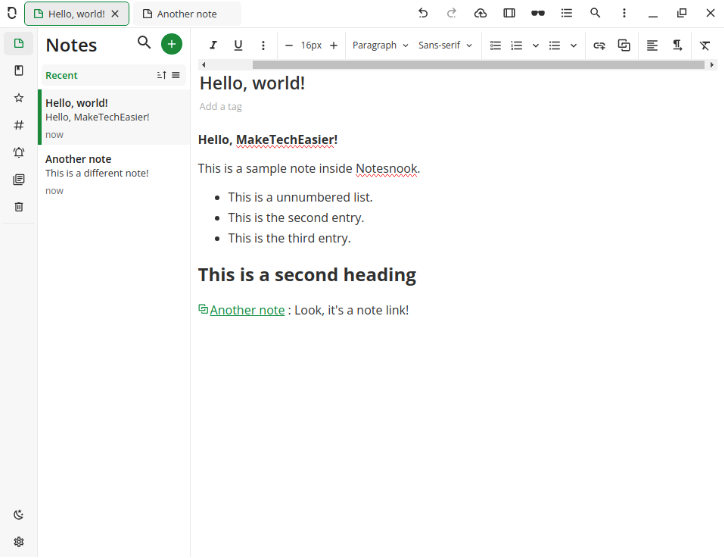The width and height of the screenshot is (724, 558).
Task: Expand numbered list style options
Action: click(x=536, y=45)
